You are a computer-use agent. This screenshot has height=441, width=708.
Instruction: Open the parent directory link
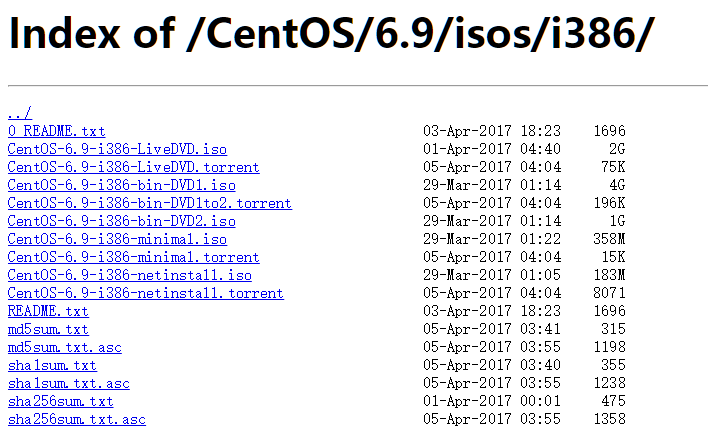pyautogui.click(x=19, y=113)
